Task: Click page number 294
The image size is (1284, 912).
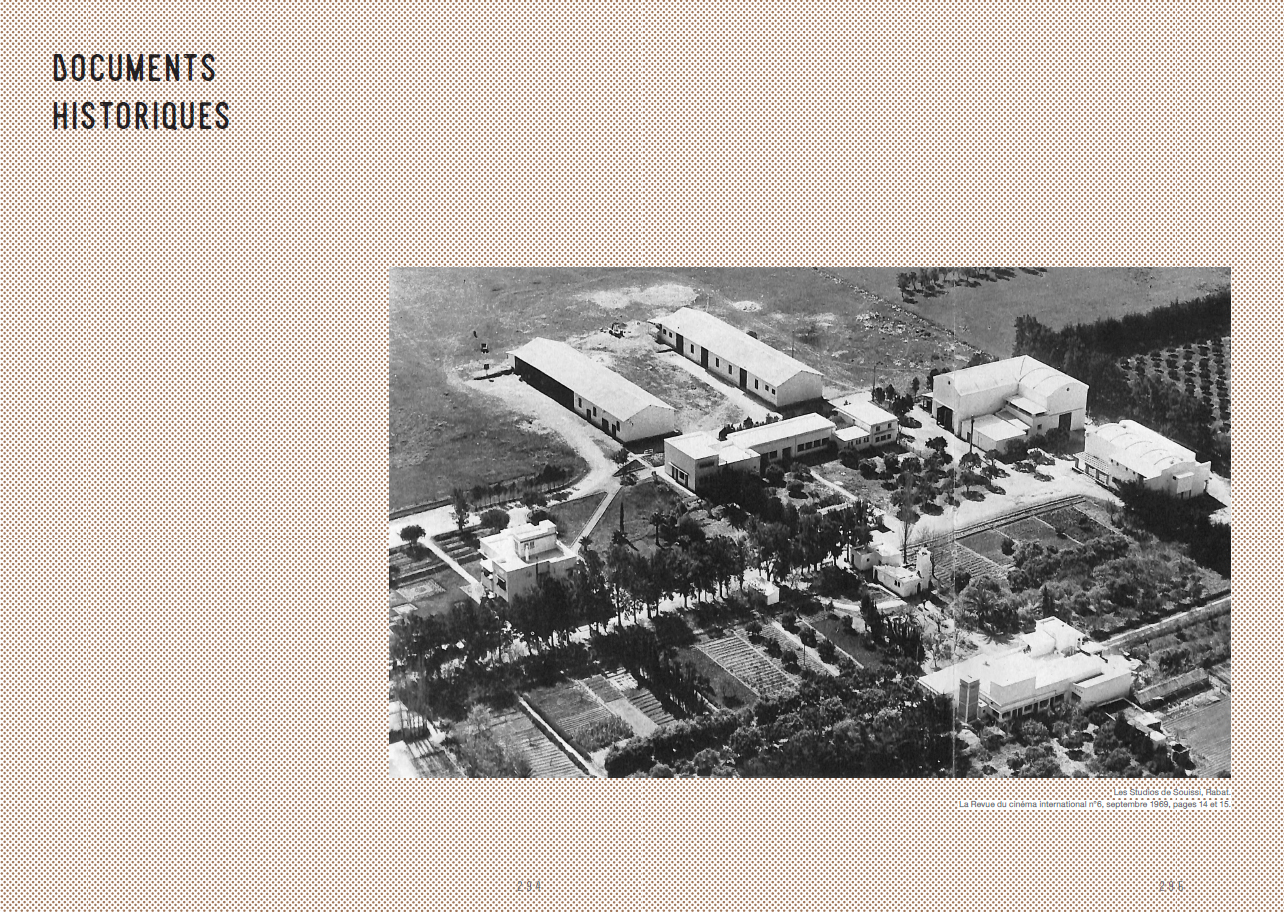Action: pos(529,886)
